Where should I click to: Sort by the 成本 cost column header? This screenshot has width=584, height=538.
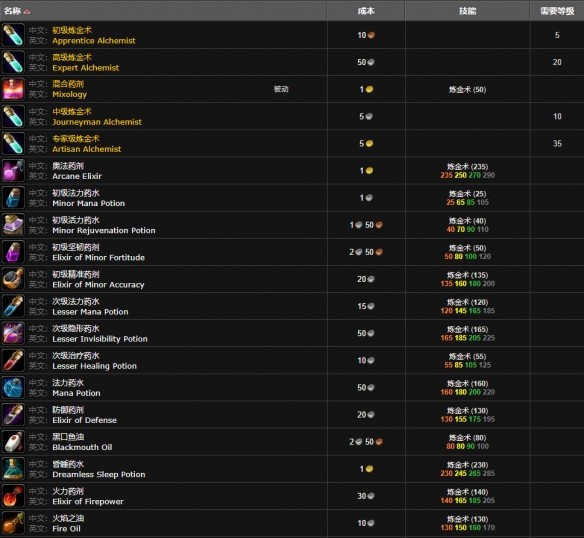(366, 11)
